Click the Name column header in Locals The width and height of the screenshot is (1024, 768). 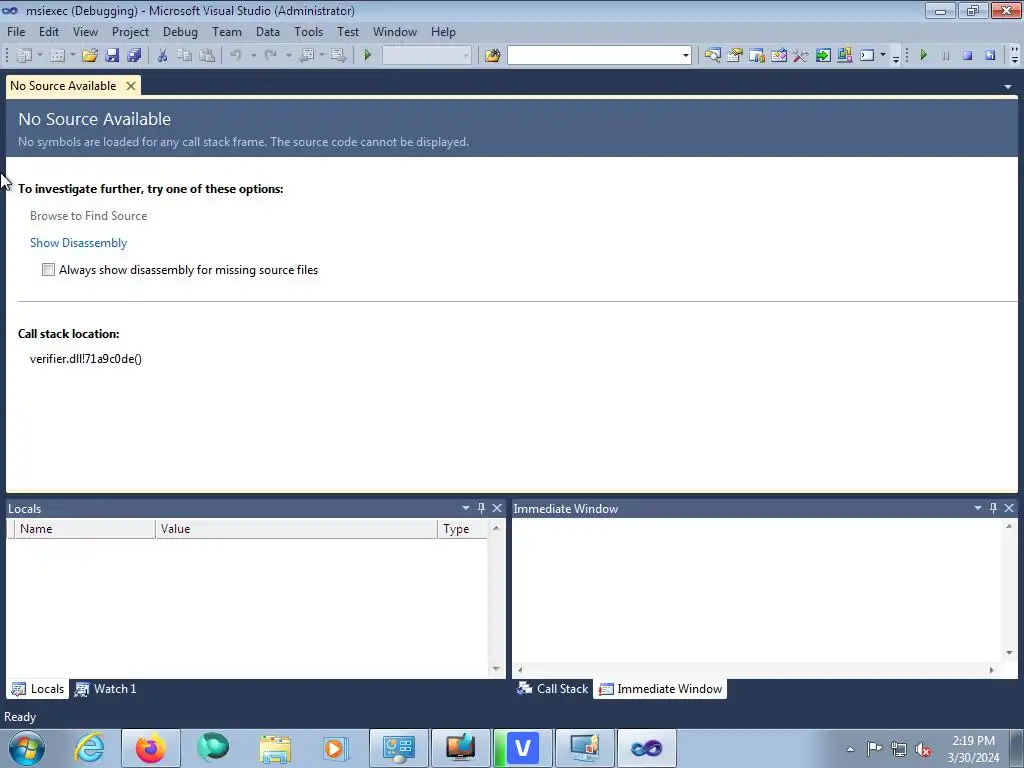tap(85, 529)
